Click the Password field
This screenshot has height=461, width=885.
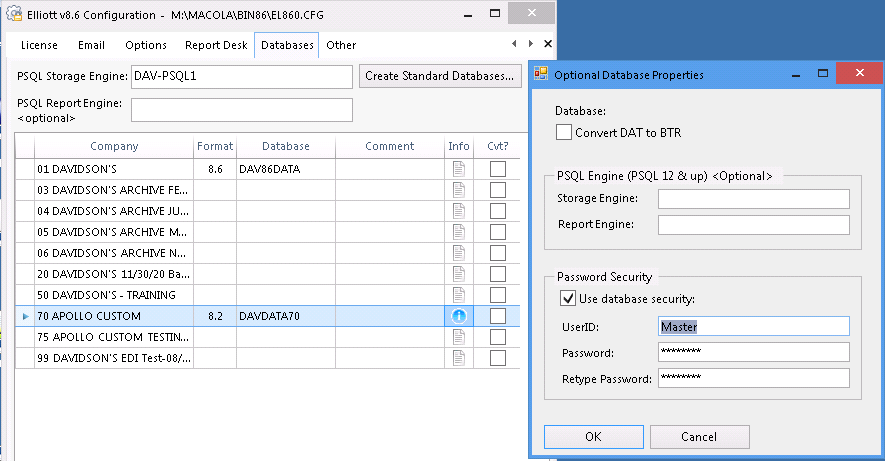pyautogui.click(x=753, y=352)
